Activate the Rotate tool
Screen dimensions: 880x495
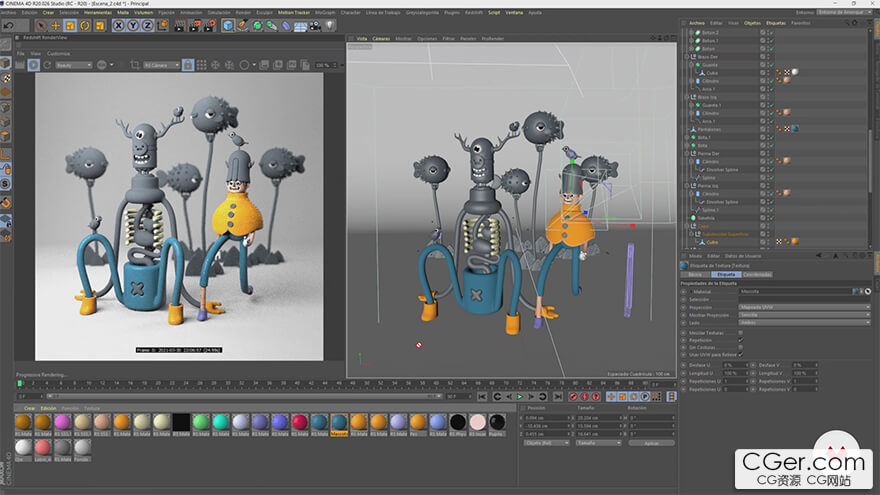(x=85, y=26)
